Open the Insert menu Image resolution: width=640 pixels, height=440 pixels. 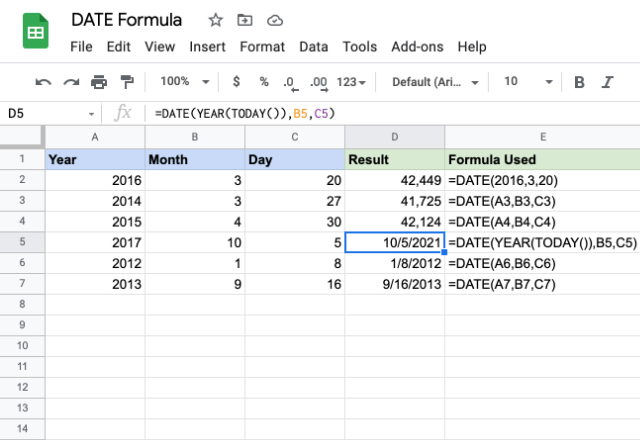(x=207, y=47)
